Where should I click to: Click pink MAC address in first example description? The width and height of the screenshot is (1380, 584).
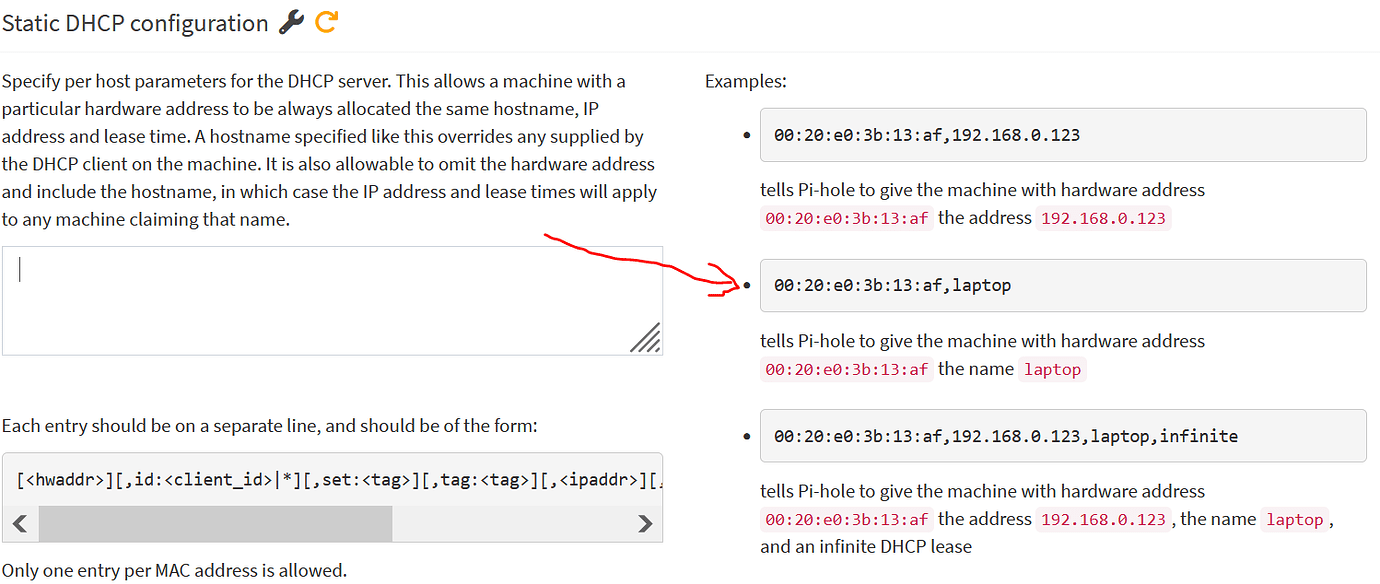[x=846, y=218]
